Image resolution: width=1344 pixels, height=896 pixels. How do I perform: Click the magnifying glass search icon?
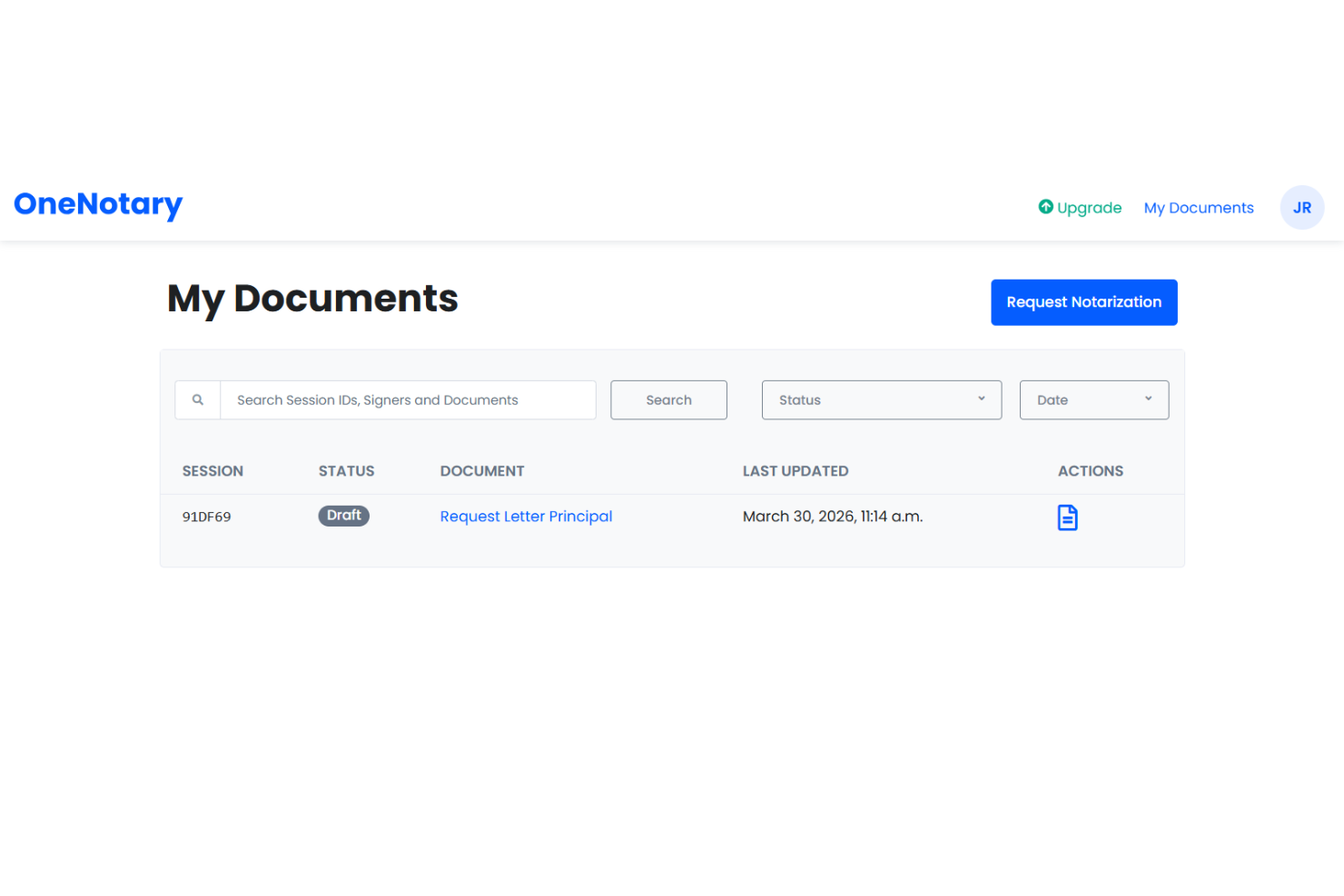click(x=198, y=399)
